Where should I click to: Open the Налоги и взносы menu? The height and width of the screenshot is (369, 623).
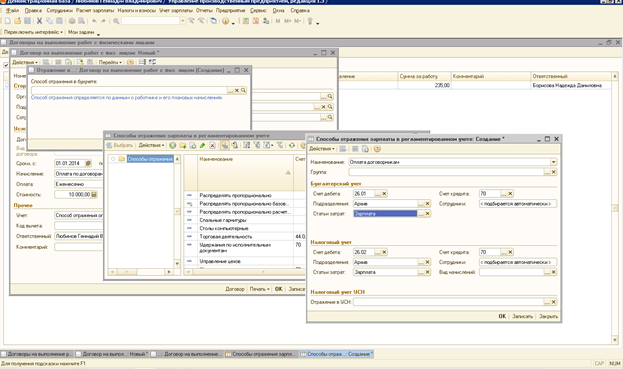click(137, 11)
